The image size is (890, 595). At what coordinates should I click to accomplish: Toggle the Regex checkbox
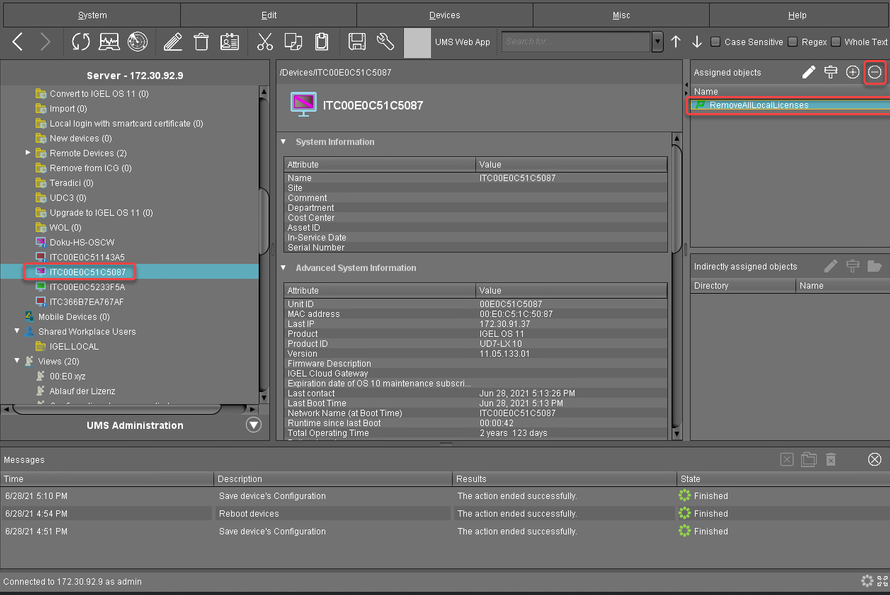(x=793, y=42)
